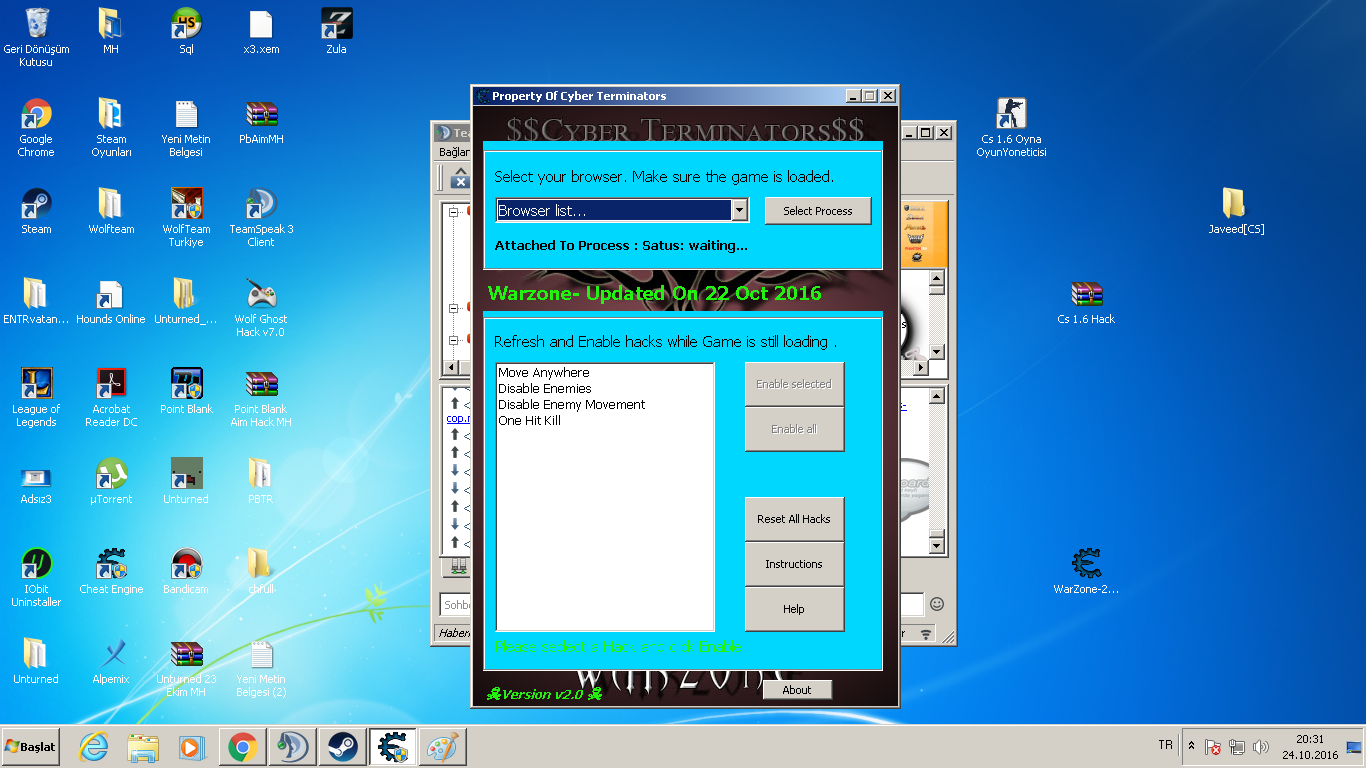Select the Yeni Metin Belgesi text file icon

tap(186, 128)
